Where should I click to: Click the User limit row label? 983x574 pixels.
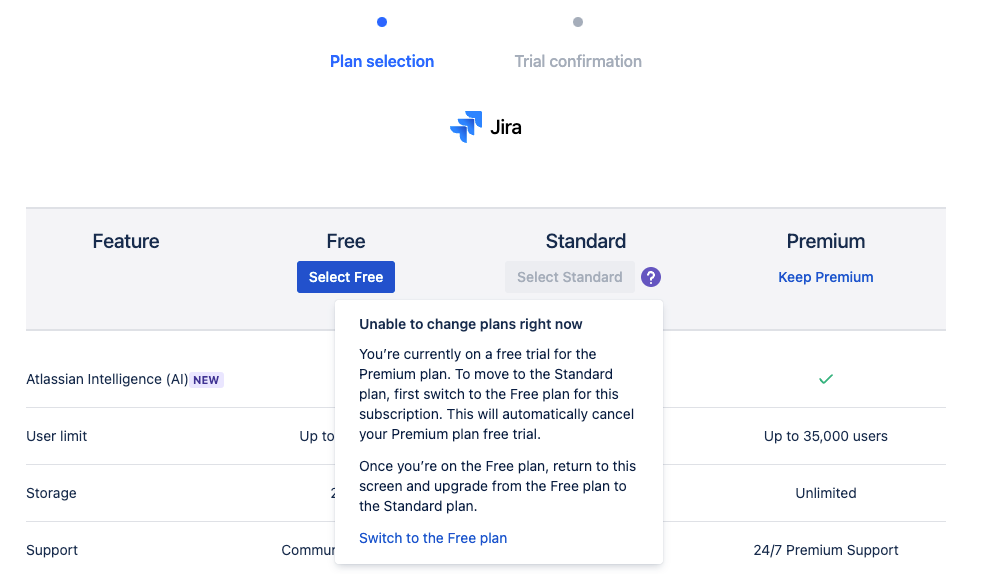[x=56, y=436]
